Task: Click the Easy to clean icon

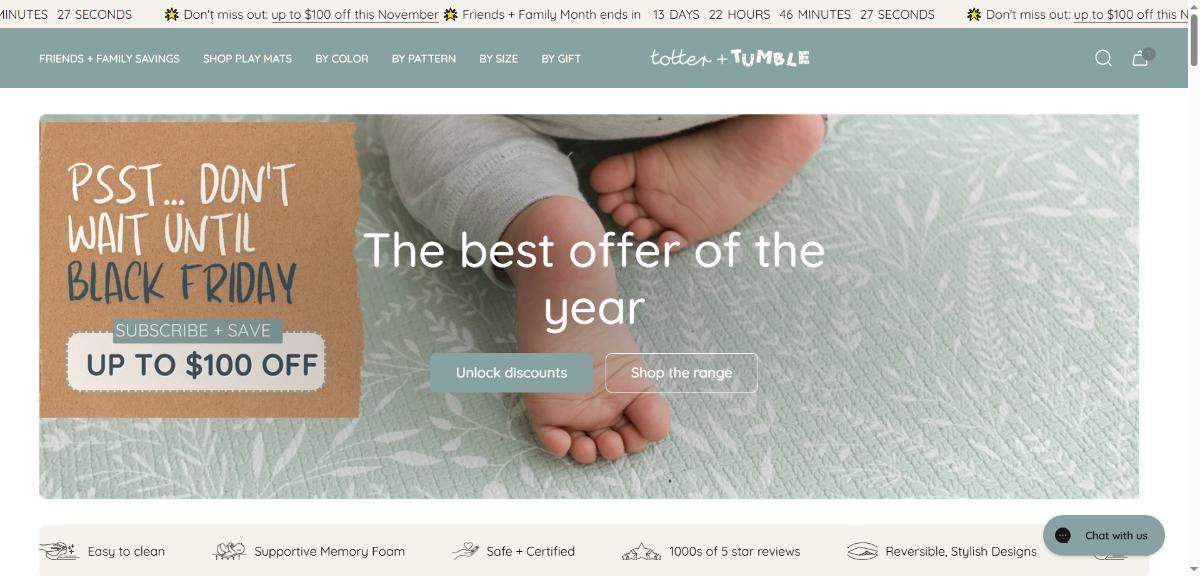Action: point(59,551)
